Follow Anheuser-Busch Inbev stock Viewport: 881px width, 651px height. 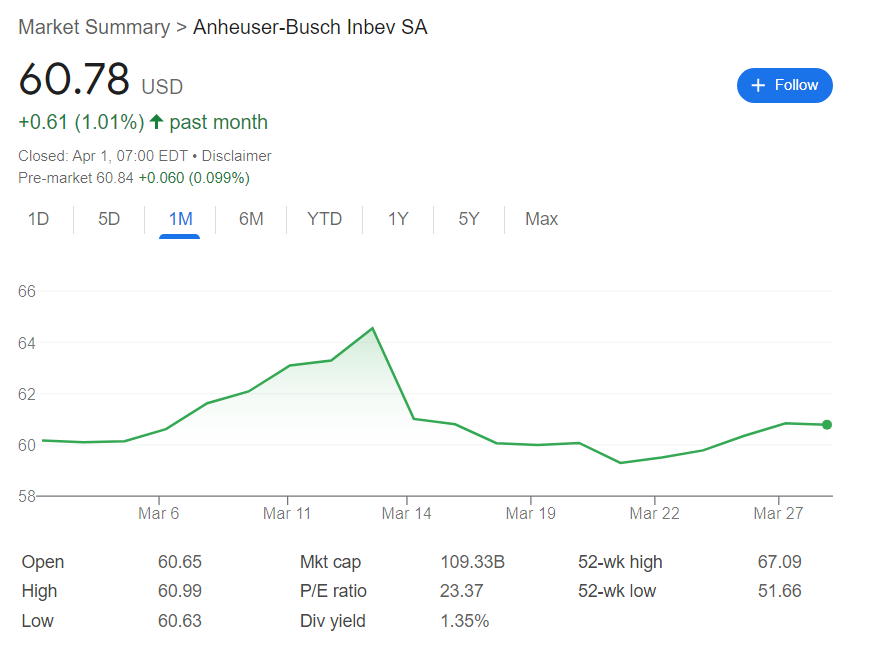784,85
